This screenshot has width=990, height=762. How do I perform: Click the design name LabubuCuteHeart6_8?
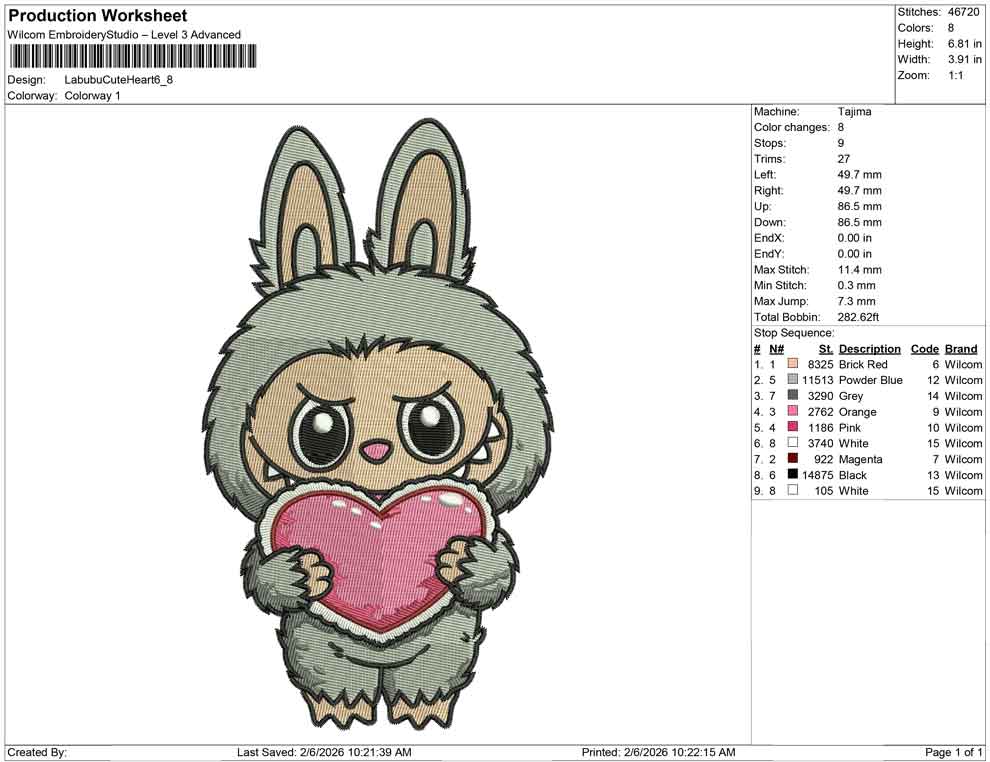pyautogui.click(x=119, y=80)
